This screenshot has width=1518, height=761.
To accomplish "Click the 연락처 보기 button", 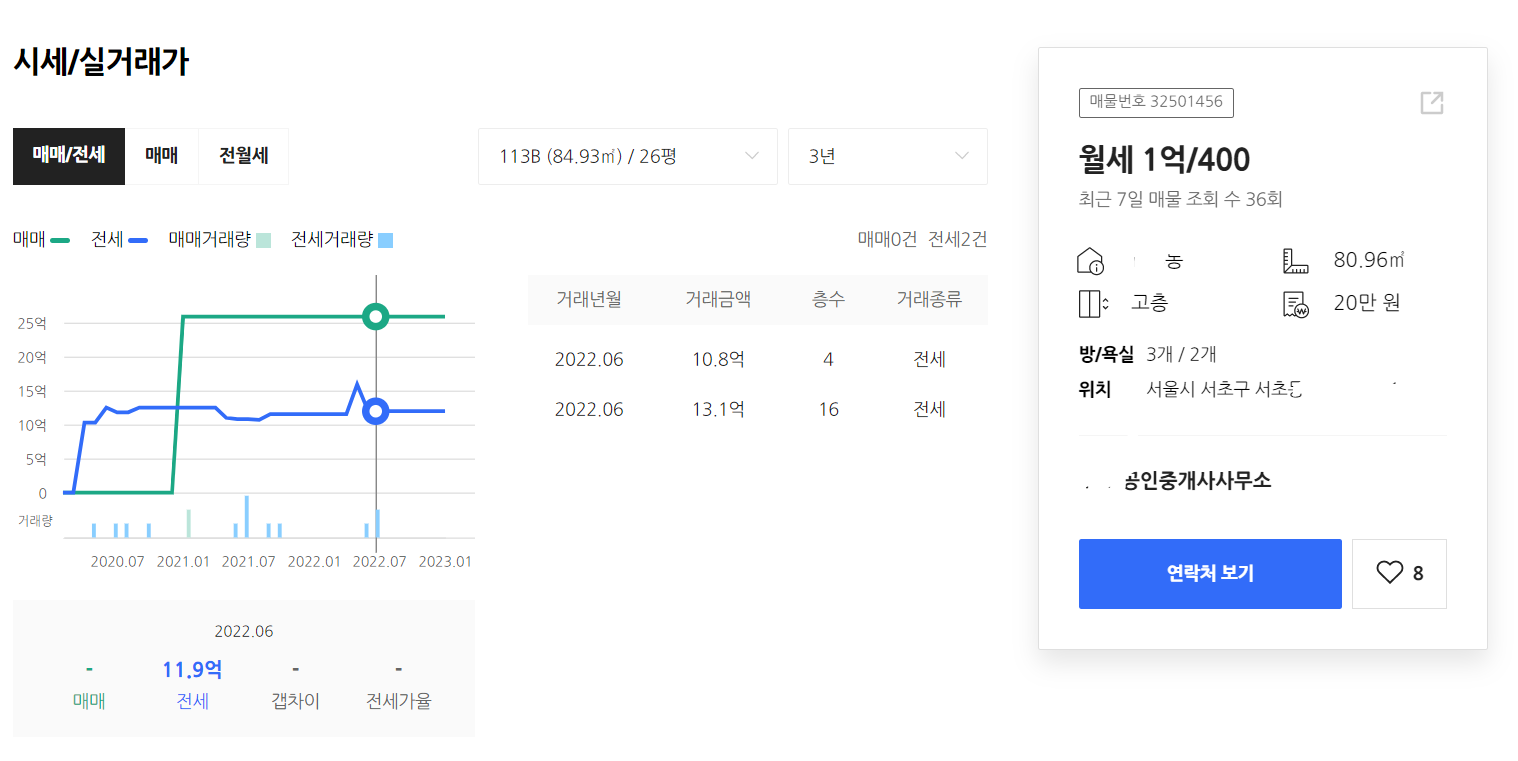I will (x=1210, y=574).
